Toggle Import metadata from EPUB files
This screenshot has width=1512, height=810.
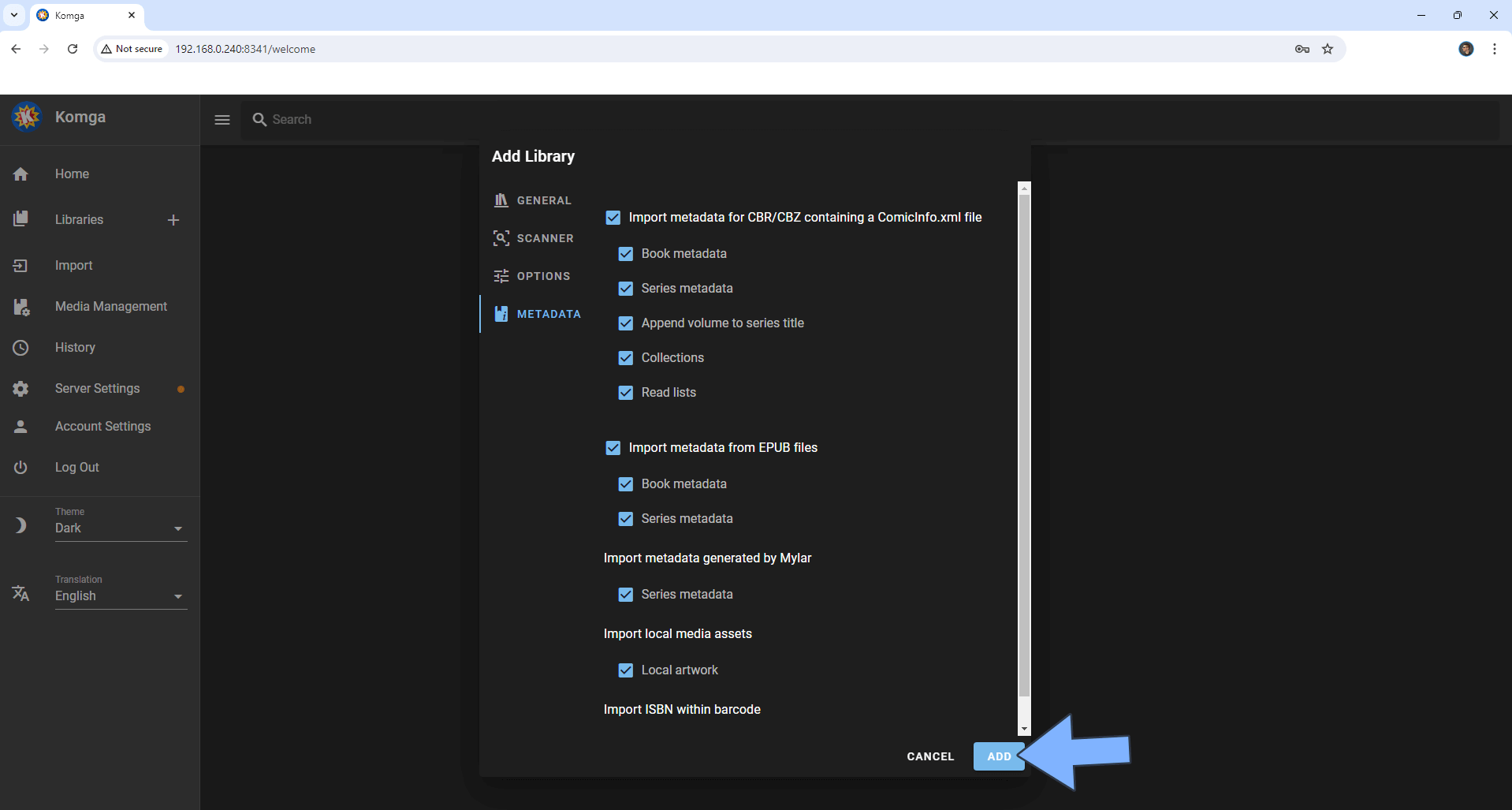tap(613, 448)
